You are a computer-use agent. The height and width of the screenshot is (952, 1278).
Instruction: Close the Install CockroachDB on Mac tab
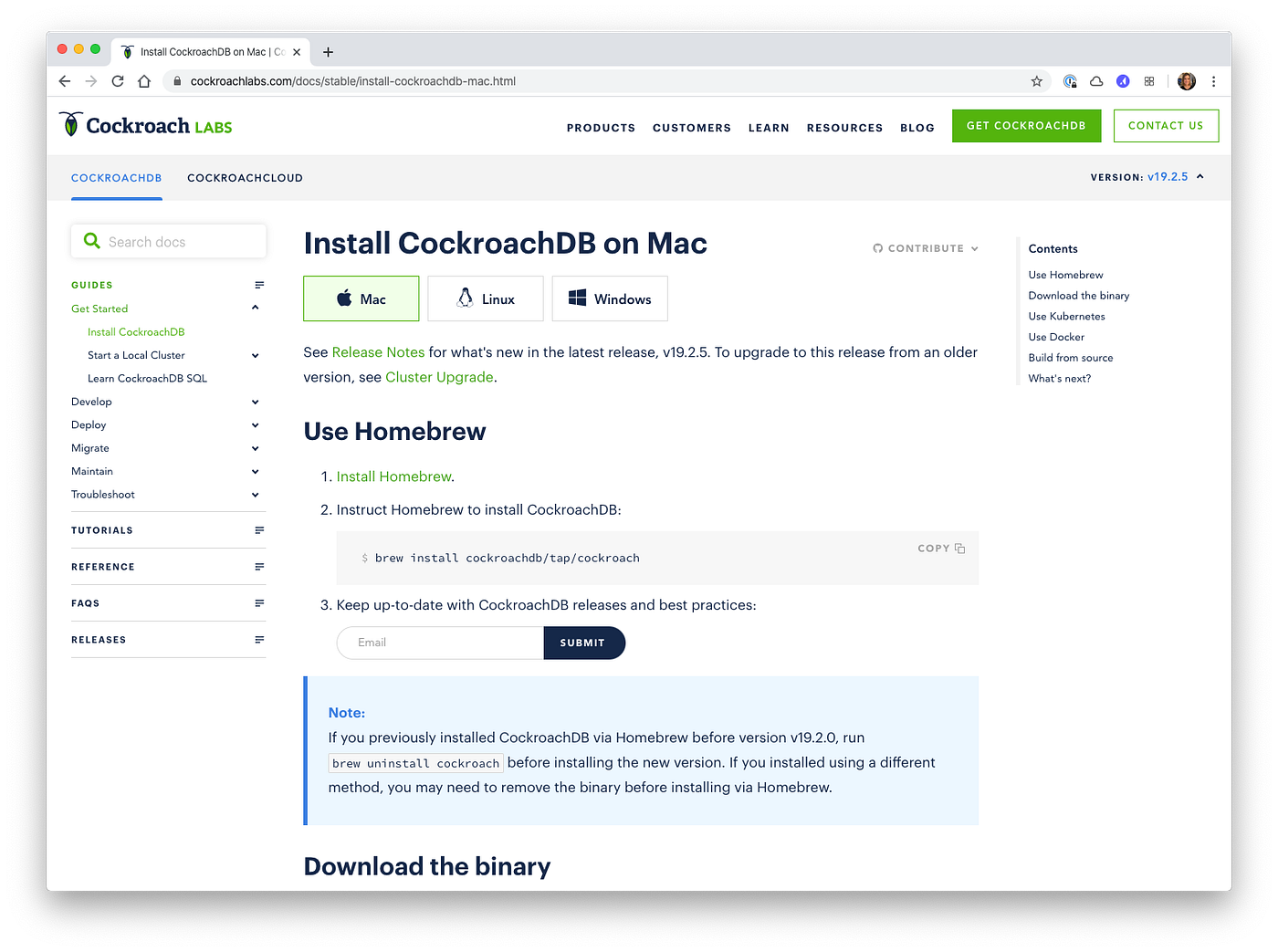pyautogui.click(x=297, y=52)
